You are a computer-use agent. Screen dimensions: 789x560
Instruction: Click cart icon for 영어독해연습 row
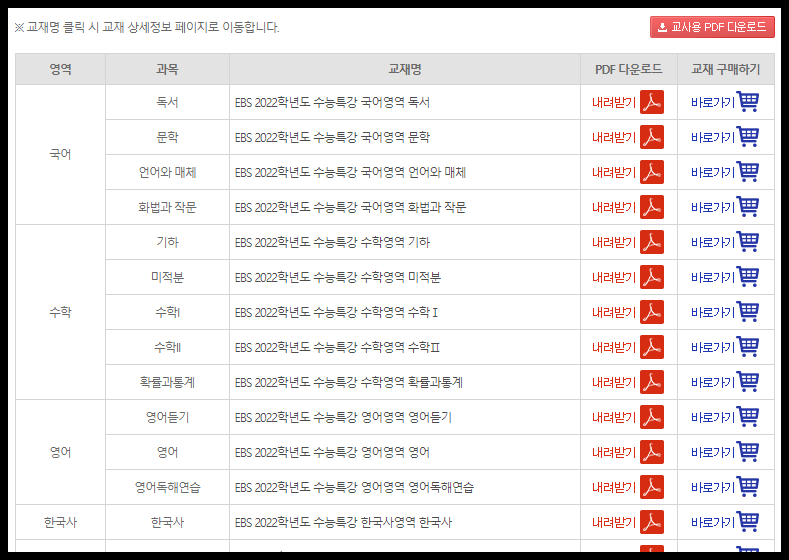747,486
